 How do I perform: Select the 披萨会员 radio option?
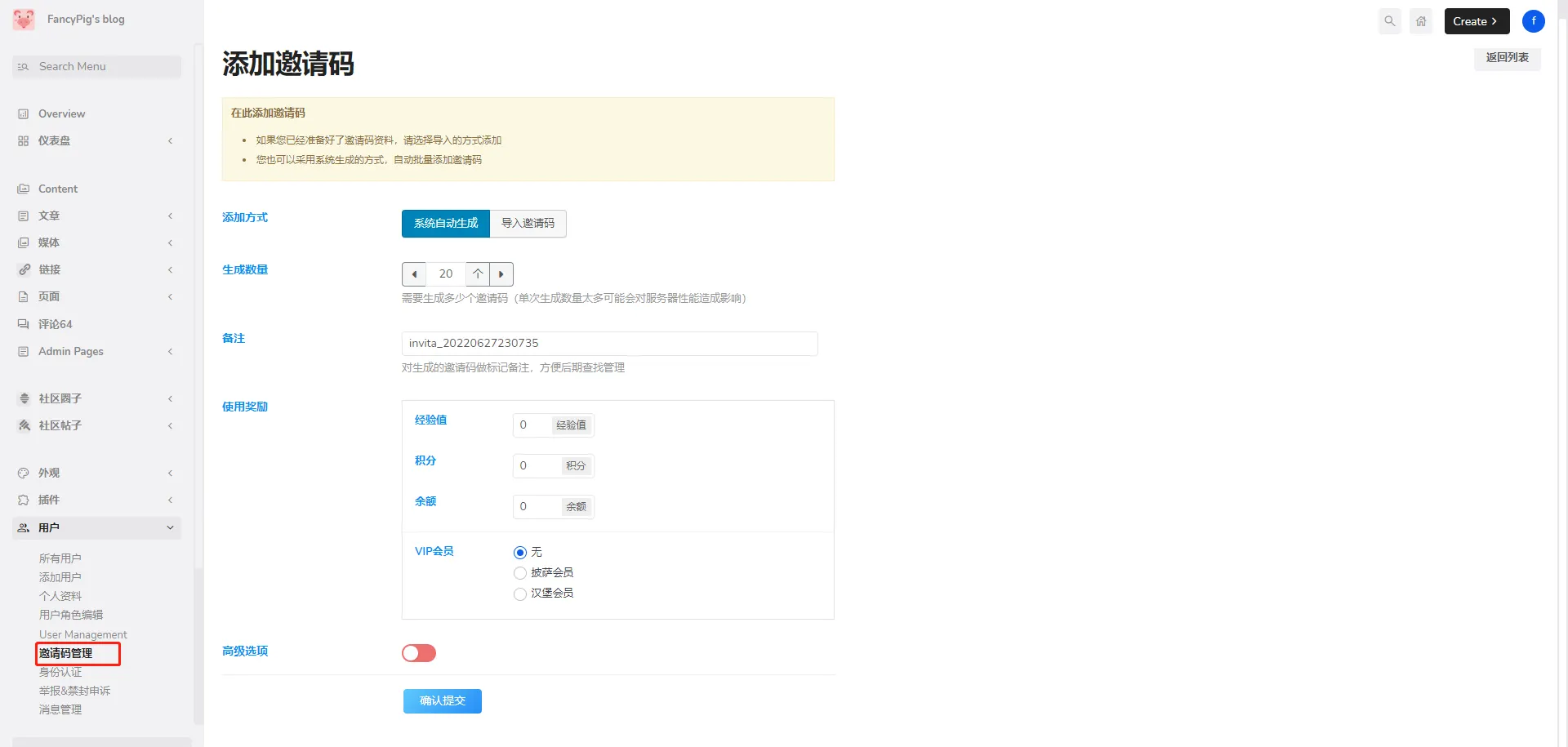520,573
